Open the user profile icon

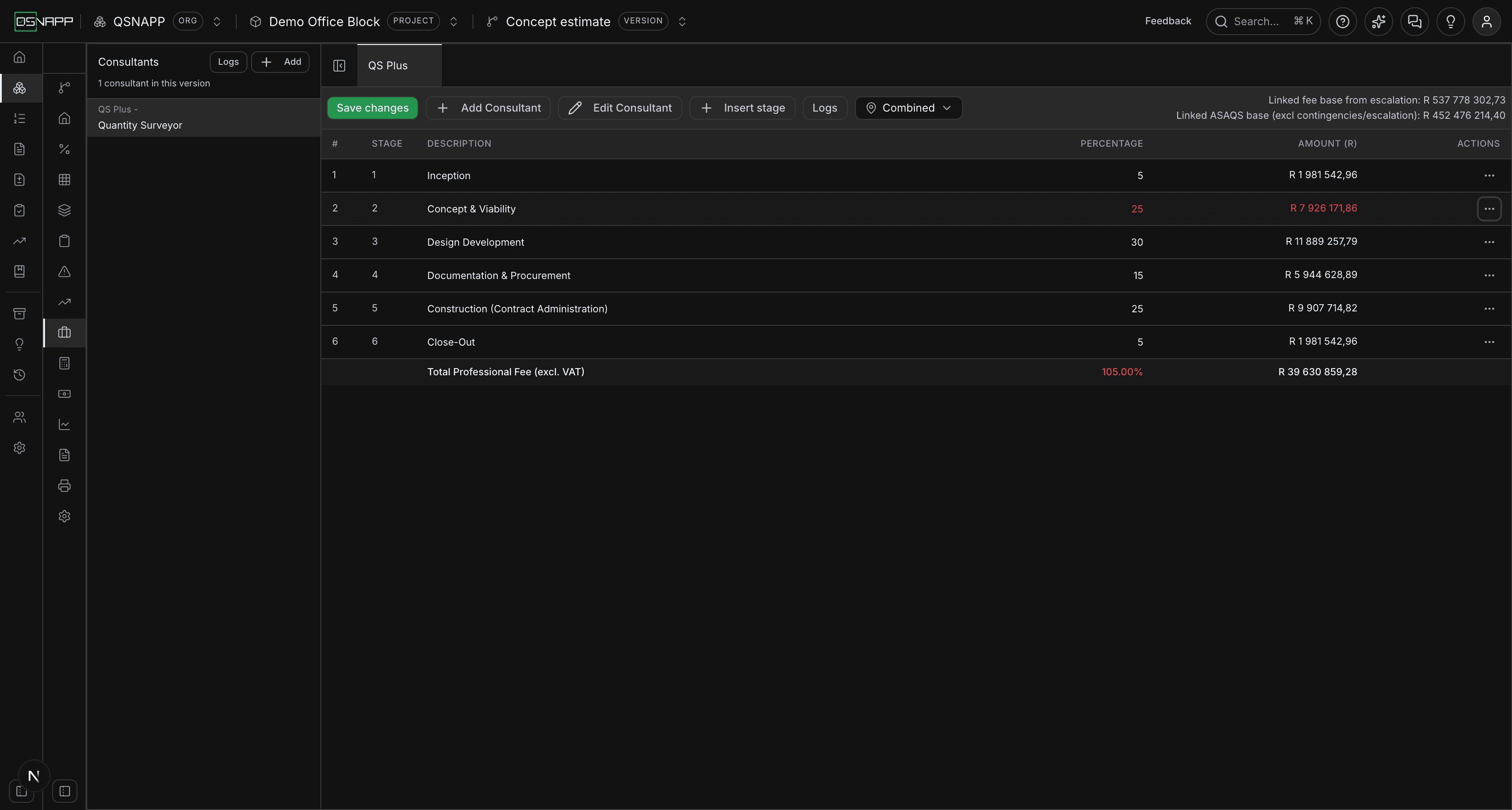pyautogui.click(x=1486, y=22)
